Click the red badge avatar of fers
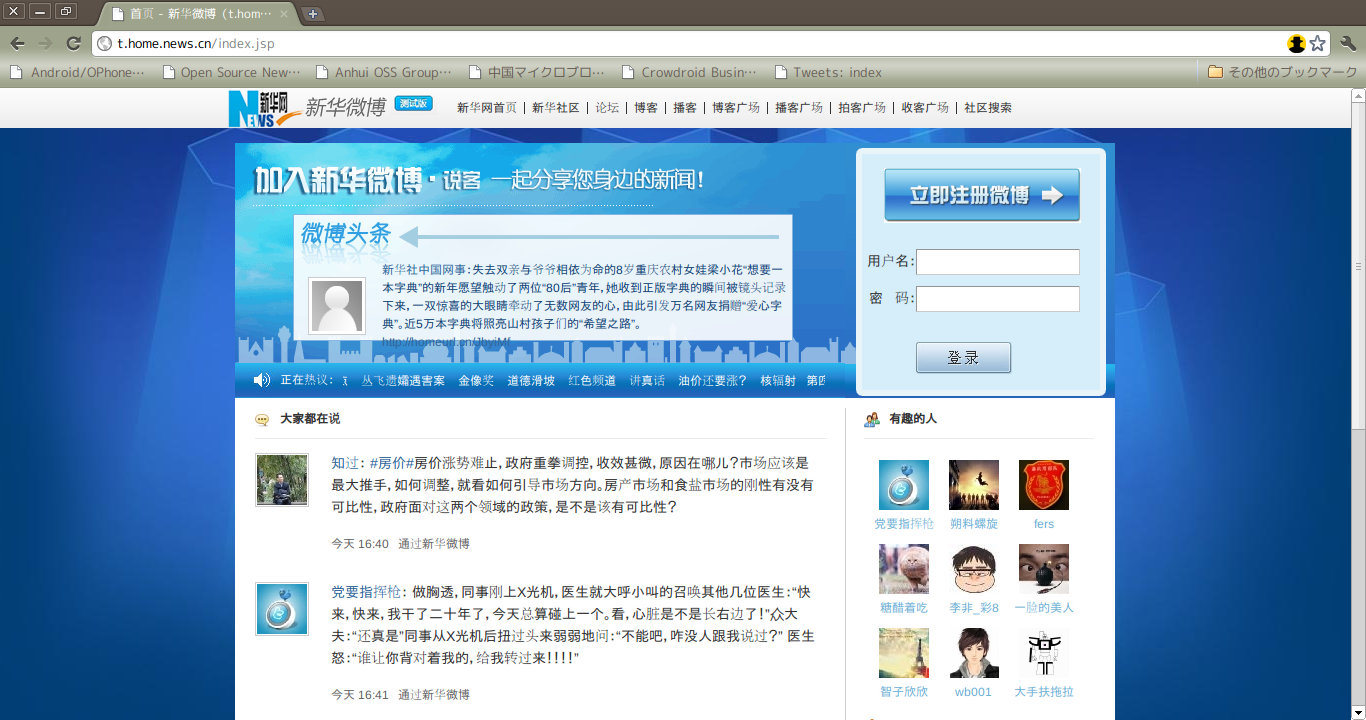This screenshot has width=1366, height=720. (1044, 485)
